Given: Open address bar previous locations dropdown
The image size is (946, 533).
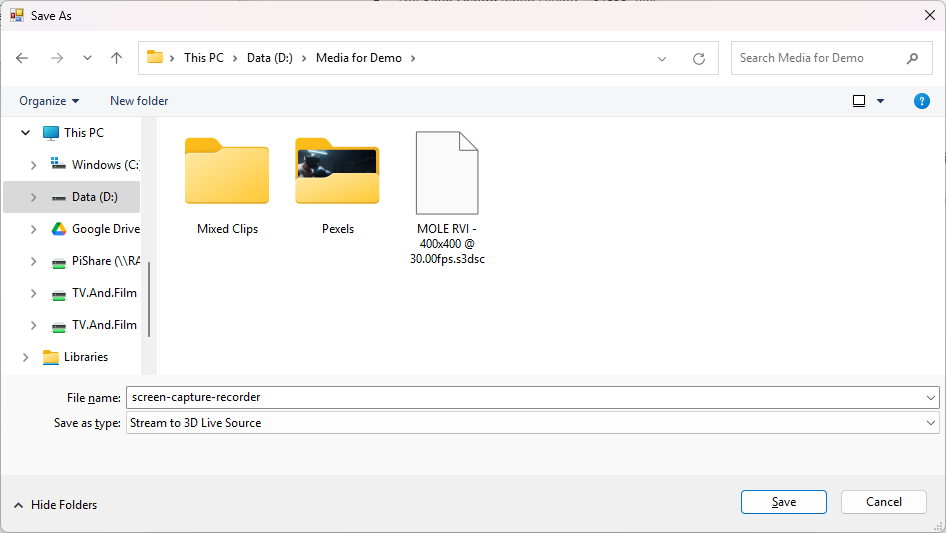Looking at the screenshot, I should [x=662, y=59].
